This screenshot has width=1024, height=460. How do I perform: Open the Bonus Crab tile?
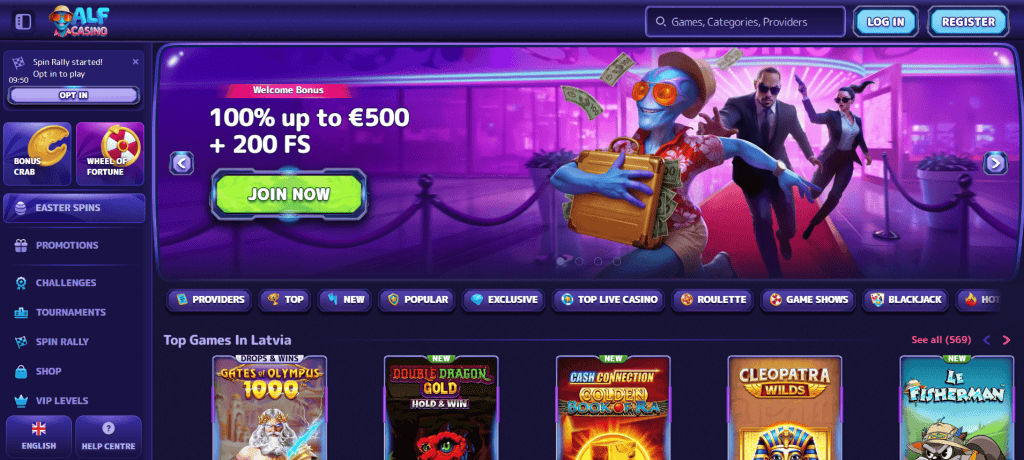tap(37, 154)
